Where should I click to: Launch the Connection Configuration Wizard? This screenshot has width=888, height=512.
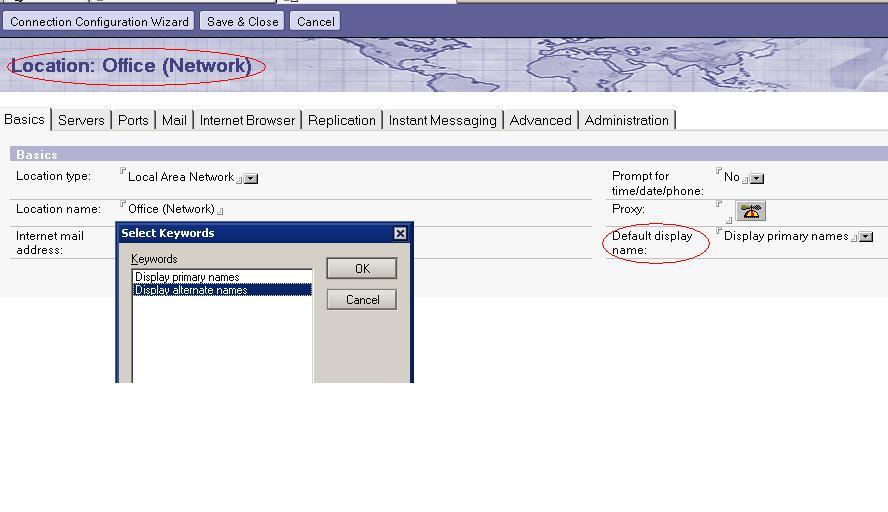point(99,21)
